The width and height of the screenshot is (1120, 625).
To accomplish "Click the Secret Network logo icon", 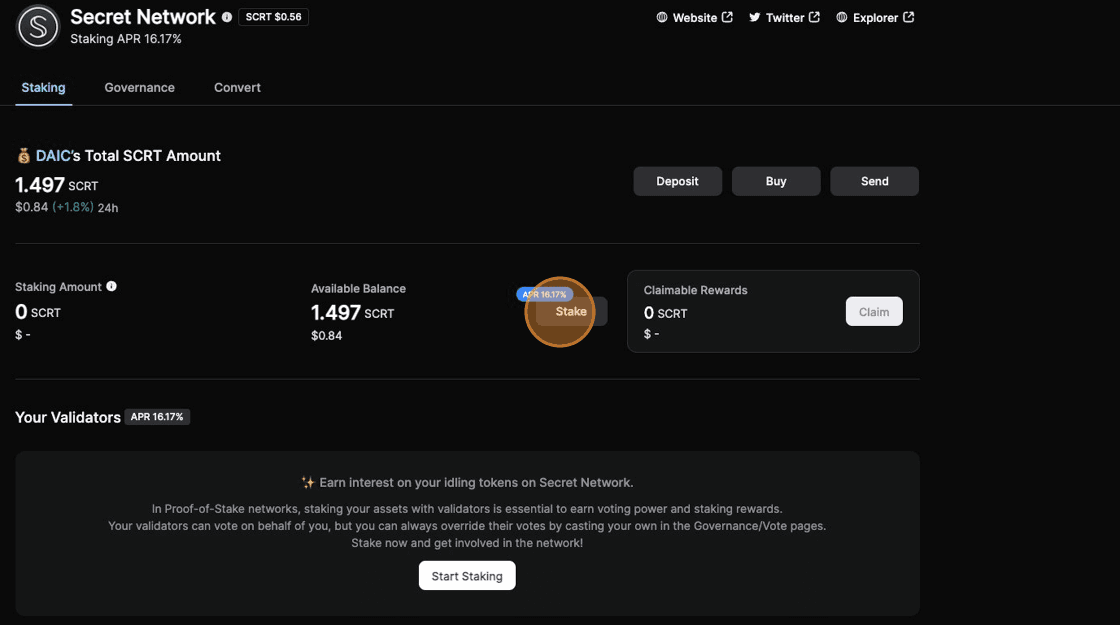I will click(38, 27).
